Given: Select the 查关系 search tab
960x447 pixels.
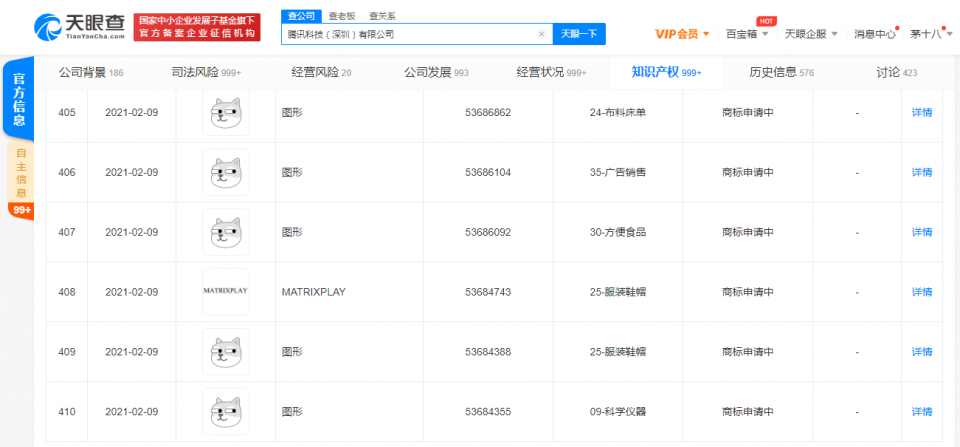Looking at the screenshot, I should (x=382, y=16).
